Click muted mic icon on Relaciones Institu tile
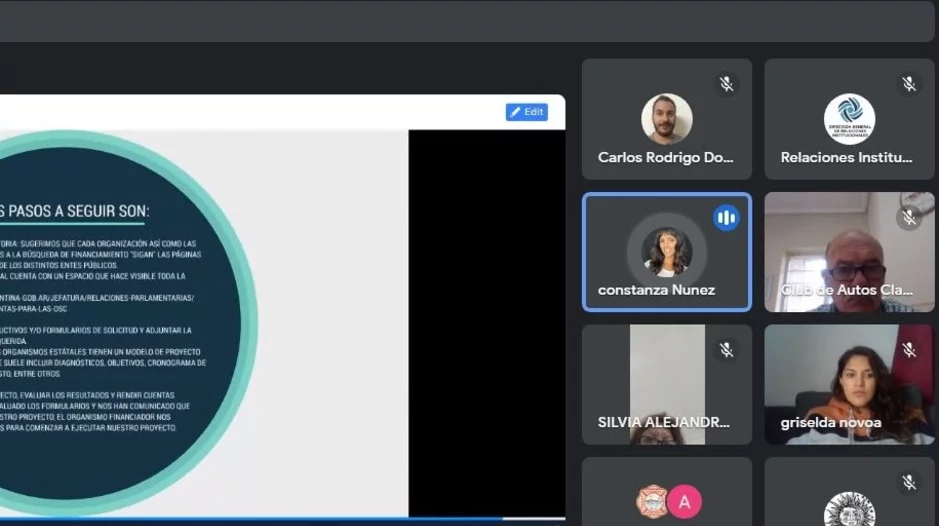This screenshot has height=526, width=939. [x=909, y=84]
